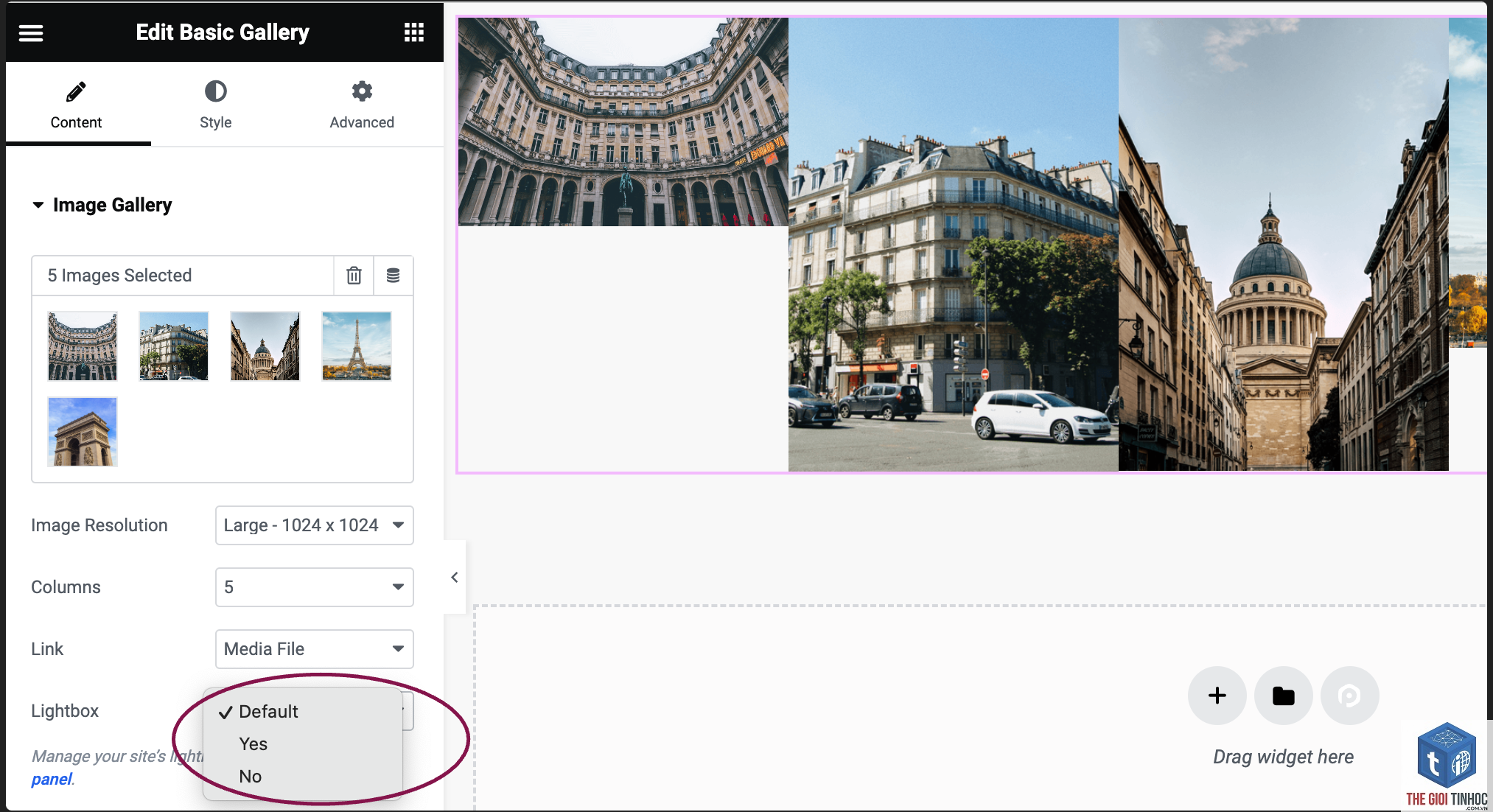
Task: Select the curved building thumbnail in panel
Action: coord(83,346)
